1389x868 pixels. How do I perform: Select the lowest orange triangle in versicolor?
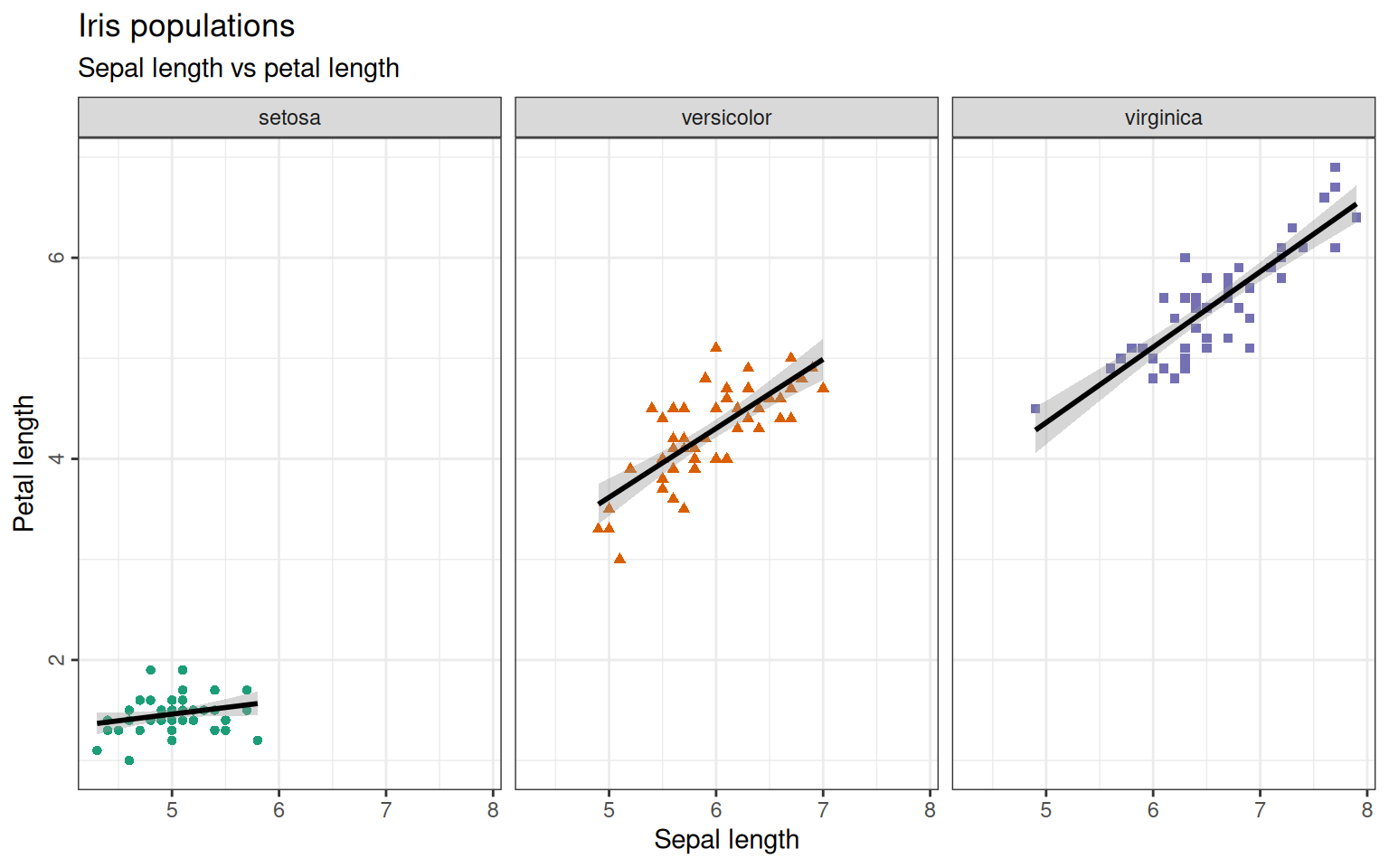tap(619, 559)
